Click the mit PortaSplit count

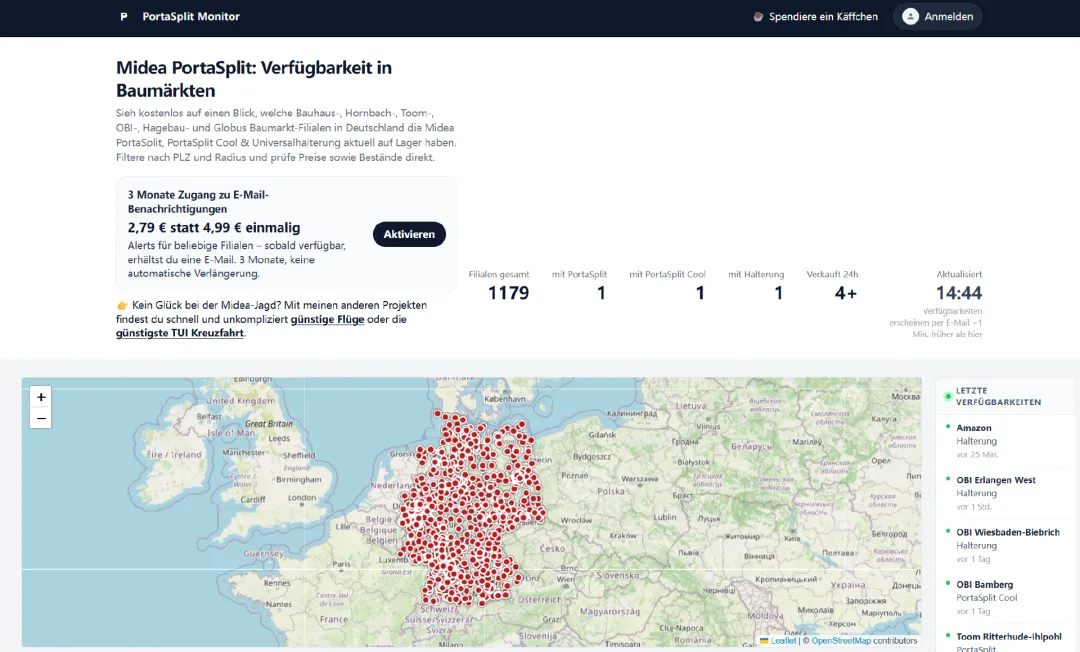pyautogui.click(x=601, y=293)
